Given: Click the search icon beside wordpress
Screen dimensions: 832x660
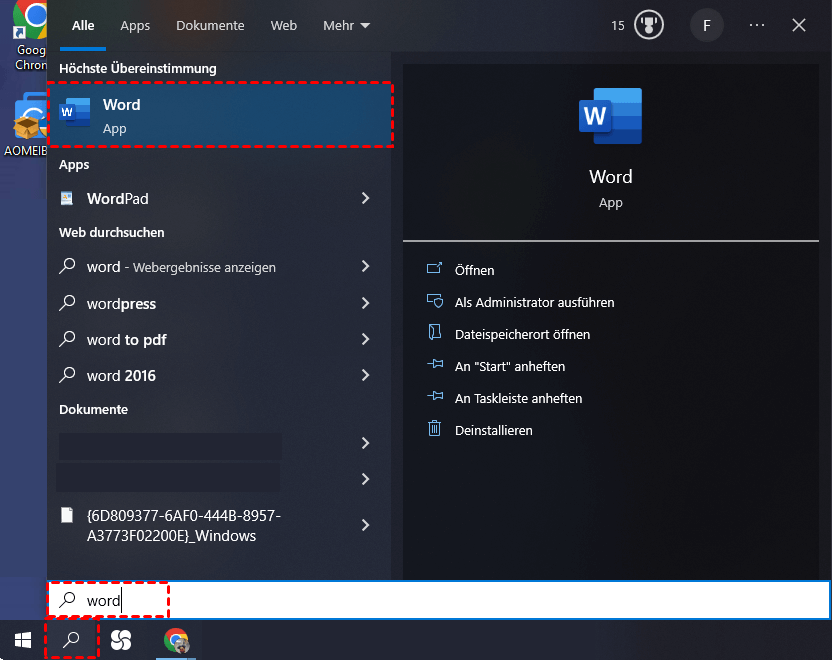Looking at the screenshot, I should pos(67,303).
